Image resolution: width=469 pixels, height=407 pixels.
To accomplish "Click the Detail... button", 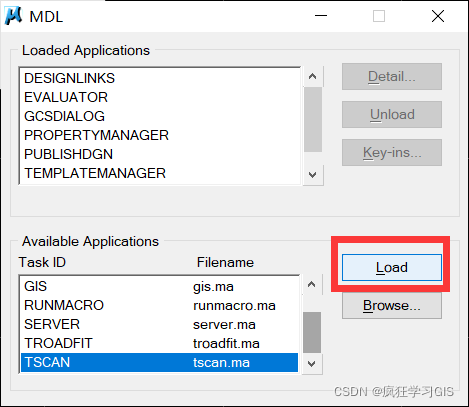I will [x=392, y=76].
